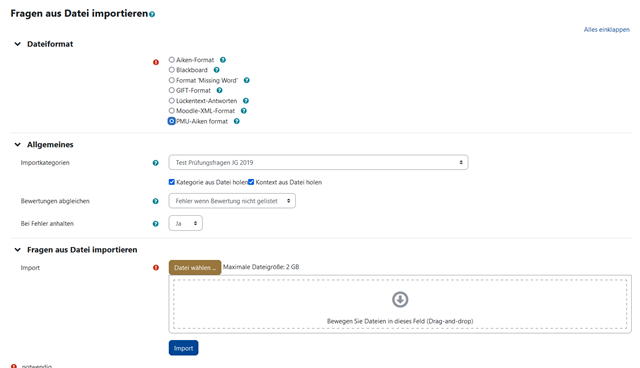640x368 pixels.
Task: Click the drag-and-drop file area
Action: [x=400, y=304]
